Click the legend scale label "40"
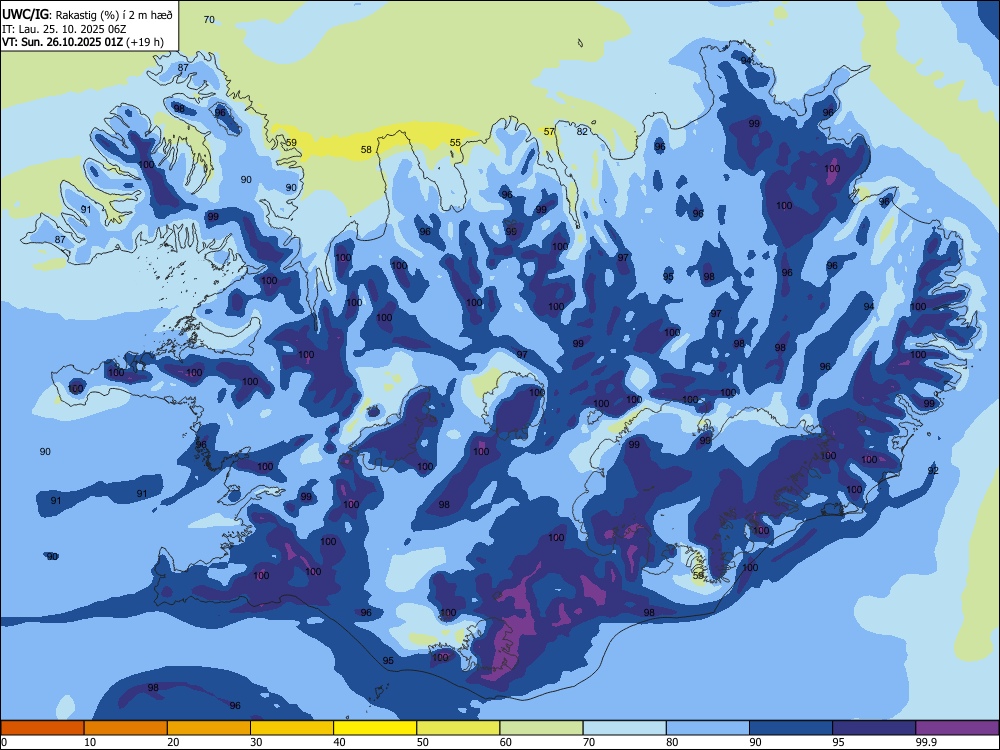 339,742
